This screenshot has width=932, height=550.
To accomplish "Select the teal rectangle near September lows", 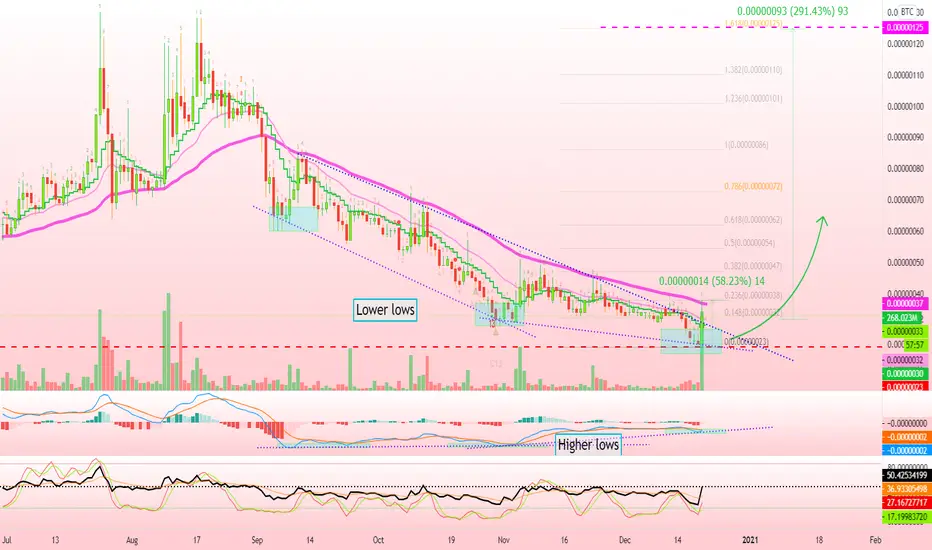I will pyautogui.click(x=294, y=219).
